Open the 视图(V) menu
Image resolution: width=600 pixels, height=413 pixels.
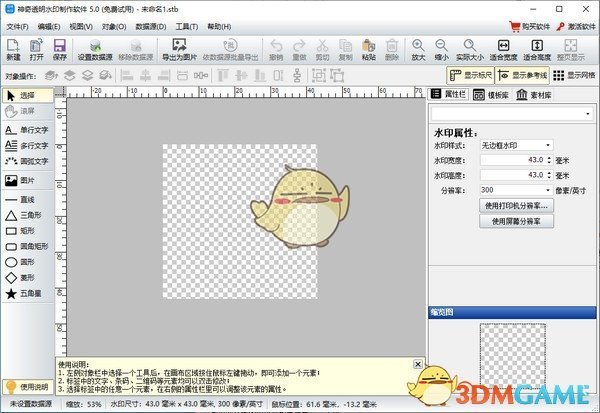pyautogui.click(x=81, y=27)
